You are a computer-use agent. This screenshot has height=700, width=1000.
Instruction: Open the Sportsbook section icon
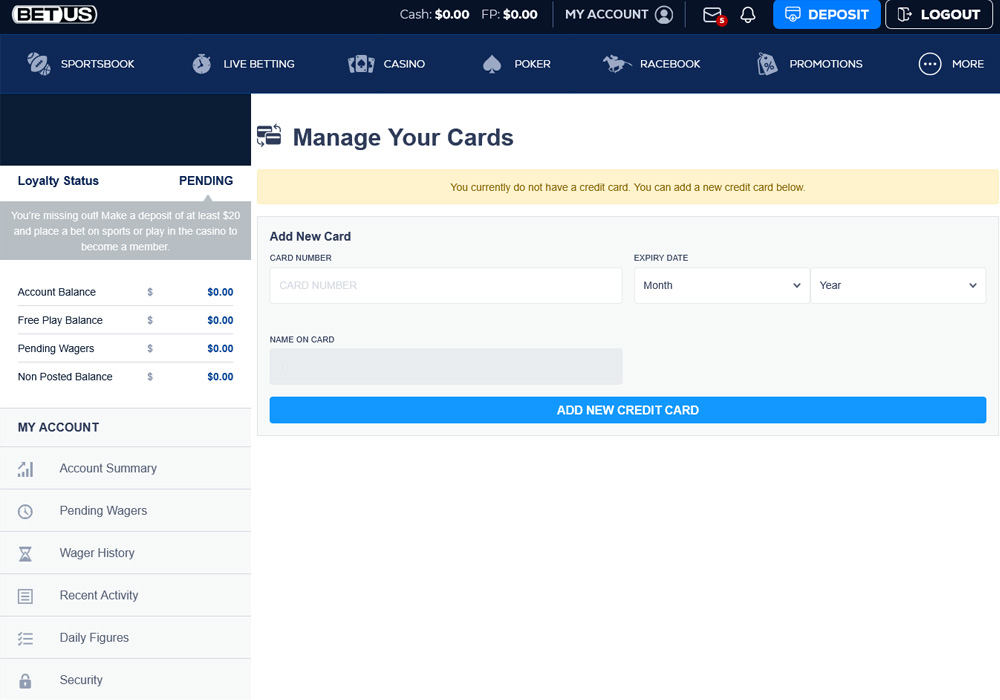pos(39,63)
